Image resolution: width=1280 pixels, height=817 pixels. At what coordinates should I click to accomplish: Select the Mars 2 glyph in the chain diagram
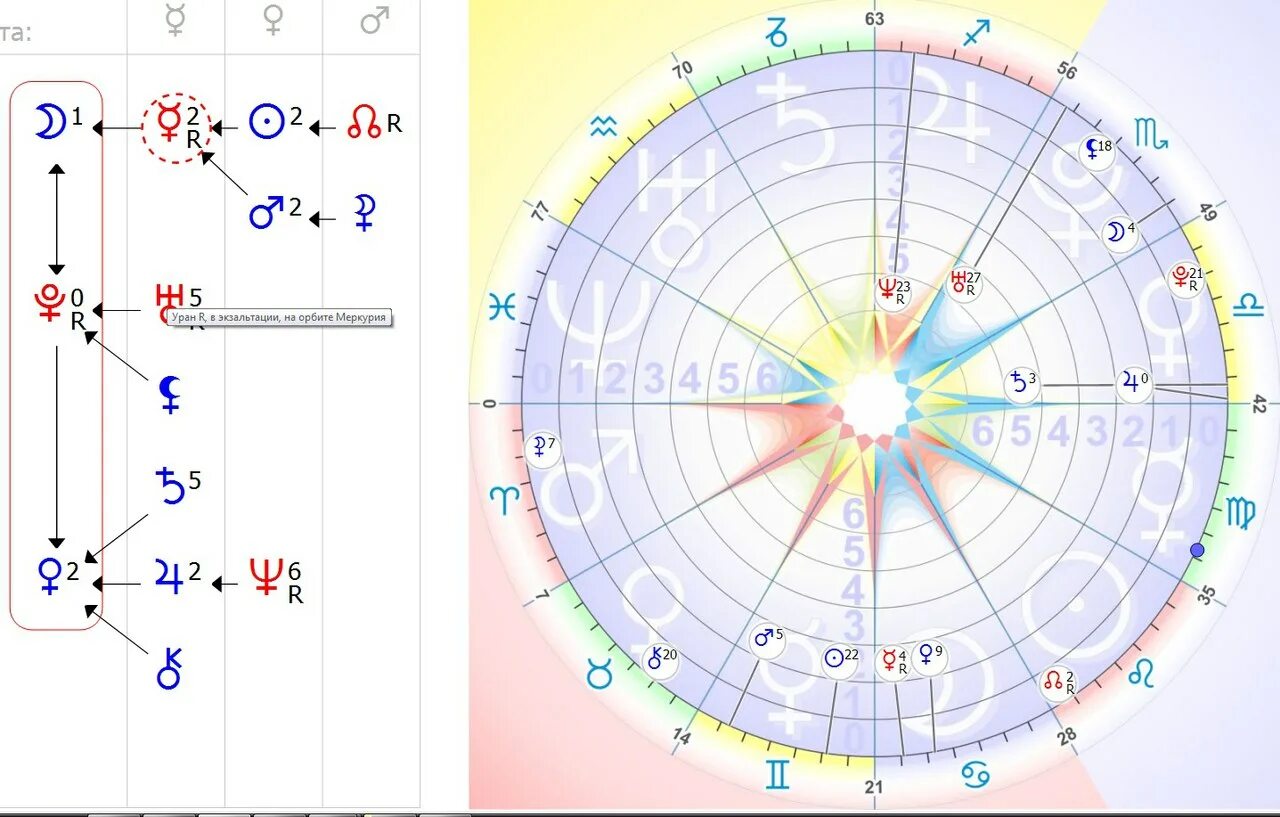[266, 212]
